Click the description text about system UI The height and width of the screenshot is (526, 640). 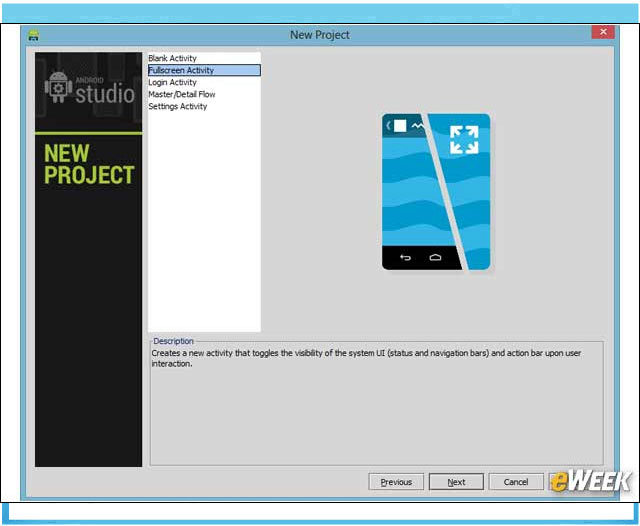click(x=366, y=358)
